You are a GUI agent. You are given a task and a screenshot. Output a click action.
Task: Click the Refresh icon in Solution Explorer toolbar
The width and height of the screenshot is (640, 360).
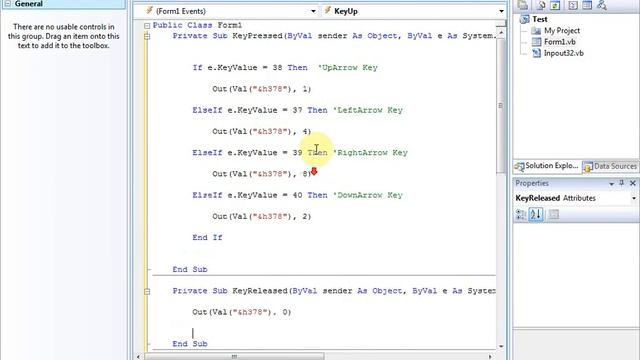point(555,5)
